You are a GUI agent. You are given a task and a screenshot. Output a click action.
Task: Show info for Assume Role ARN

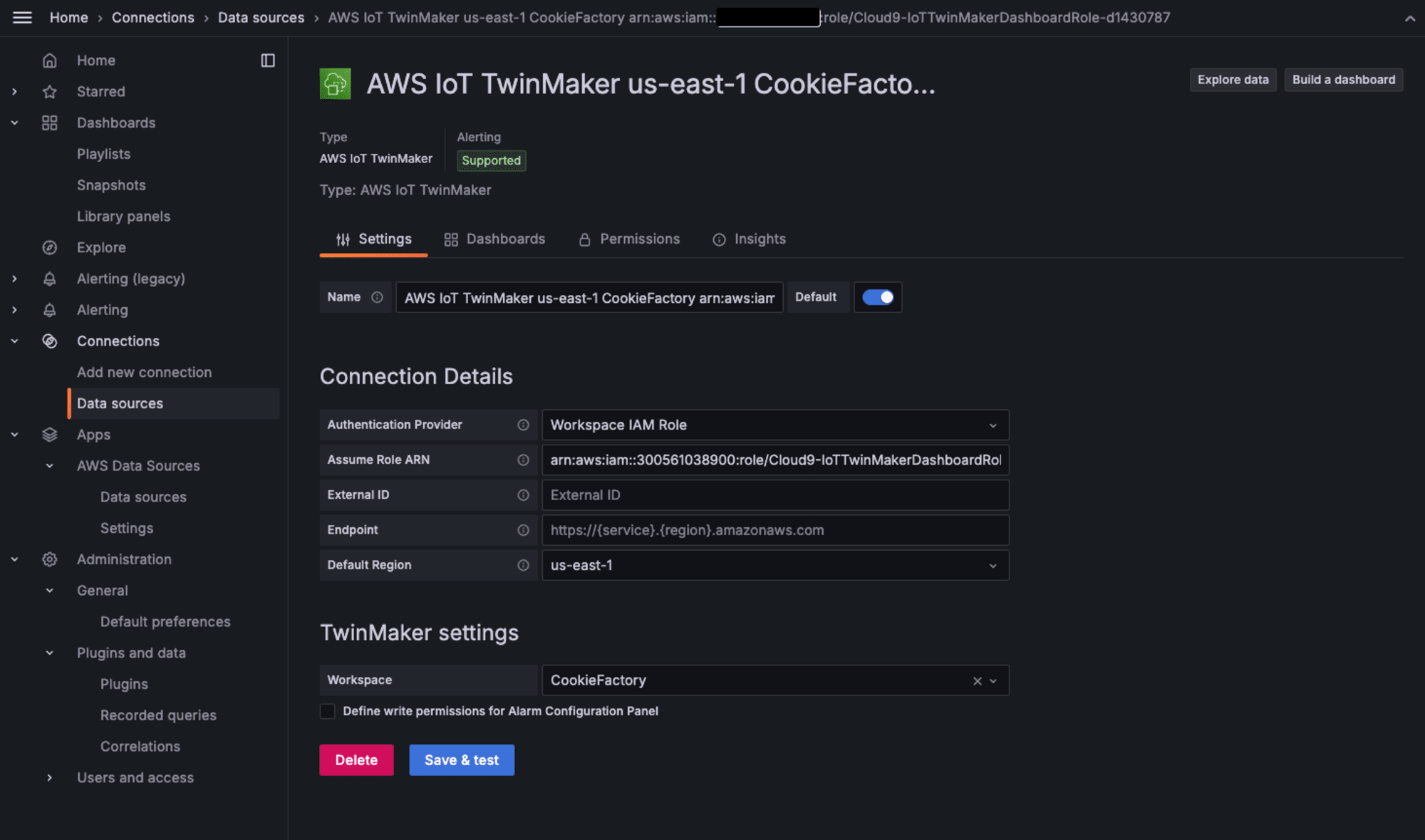(523, 460)
